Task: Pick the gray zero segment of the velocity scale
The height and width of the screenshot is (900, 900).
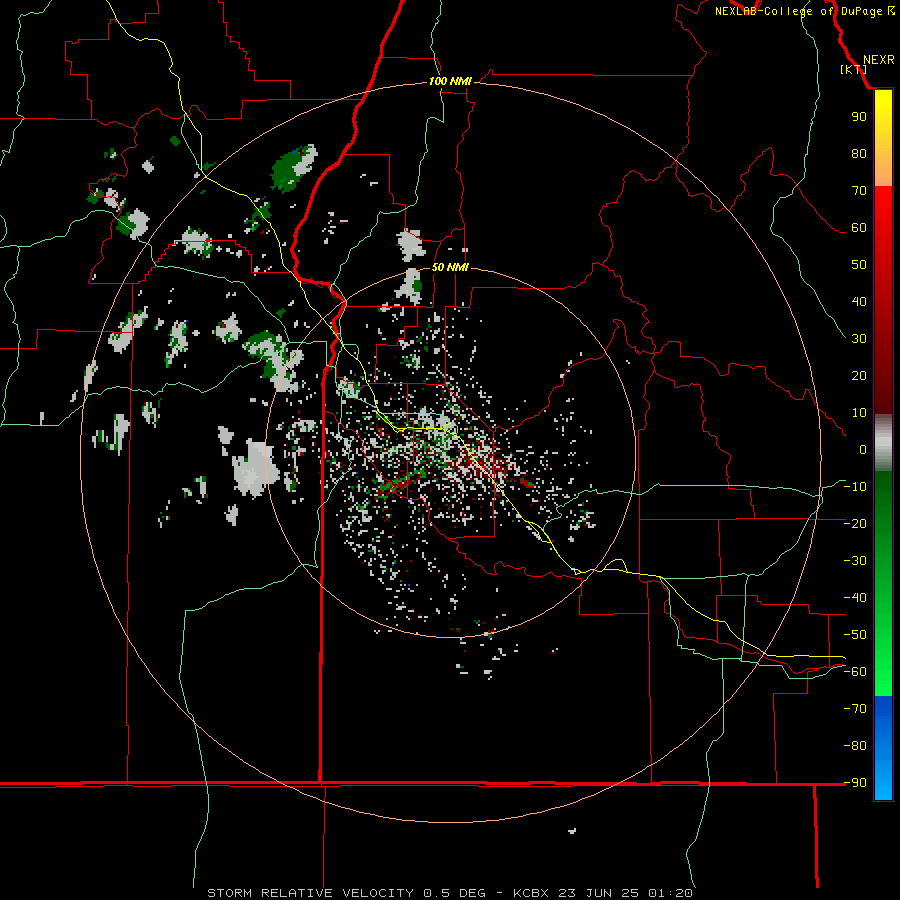Action: tap(883, 443)
